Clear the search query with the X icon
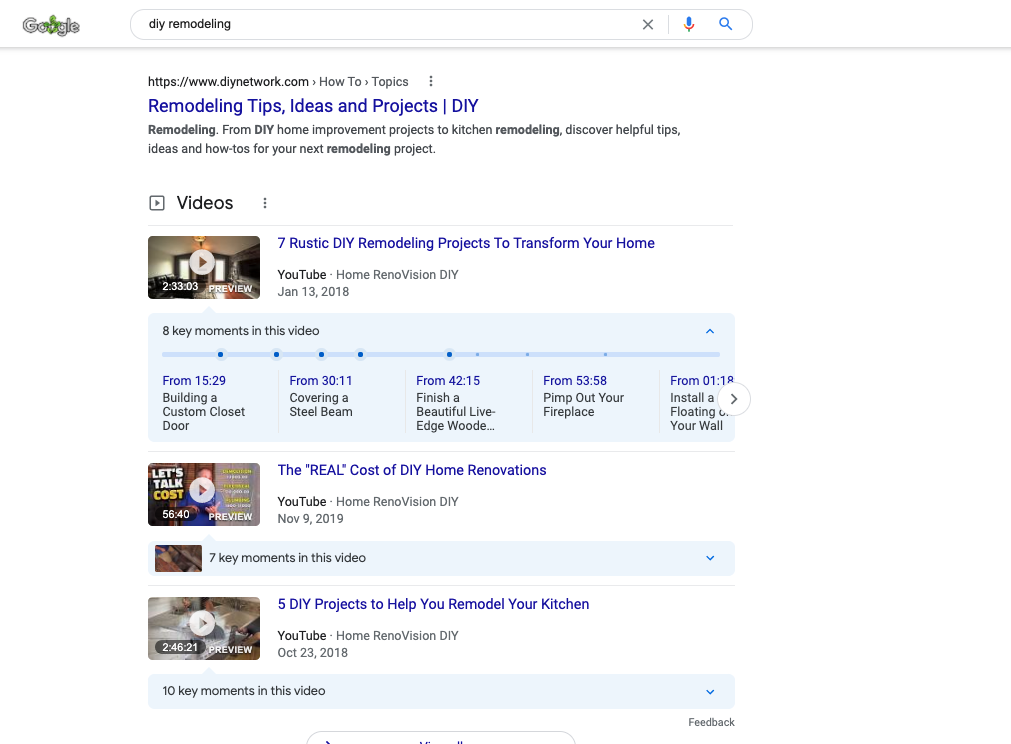 (x=648, y=24)
